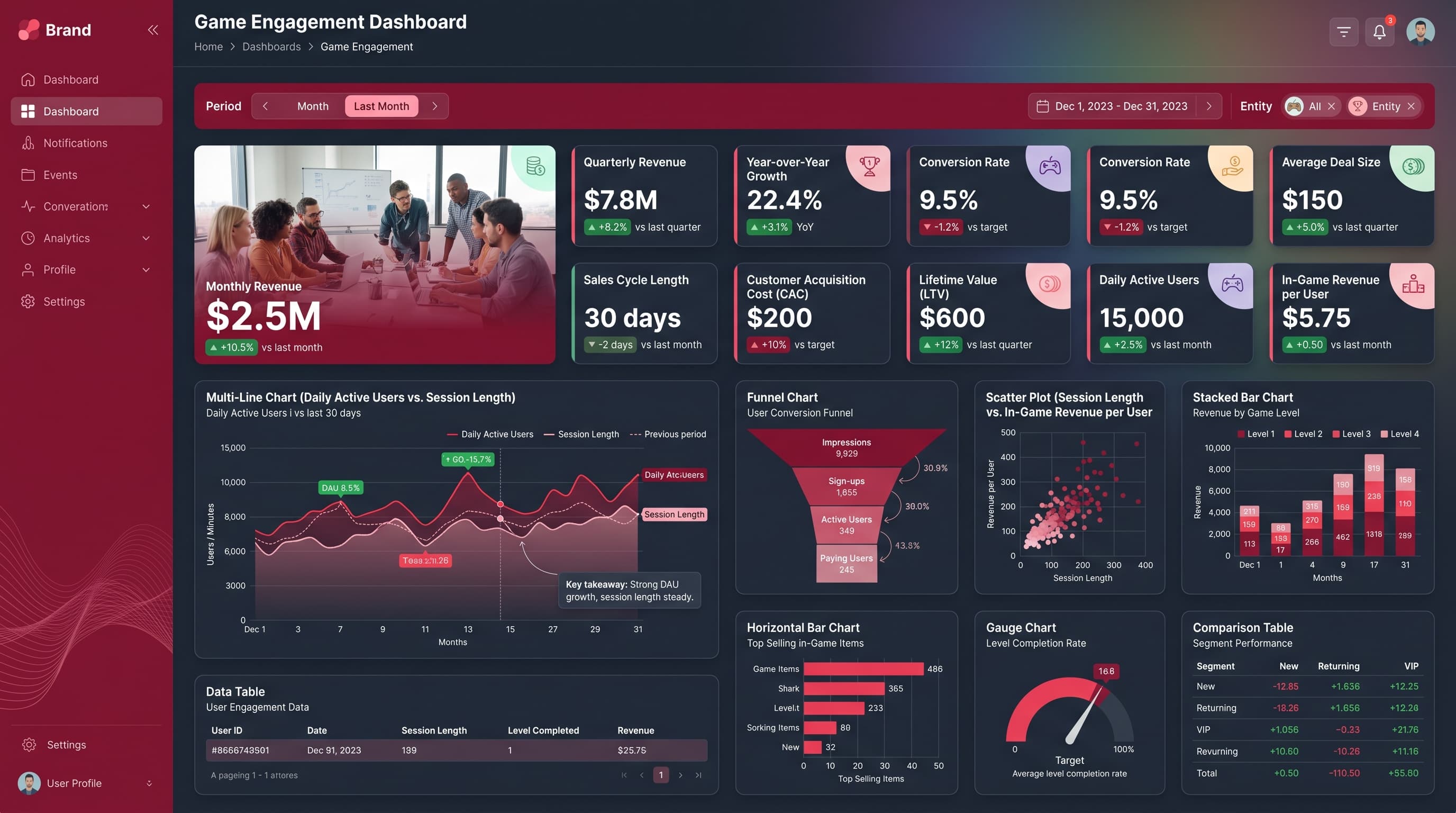Sort data table by Session Length header

point(434,730)
